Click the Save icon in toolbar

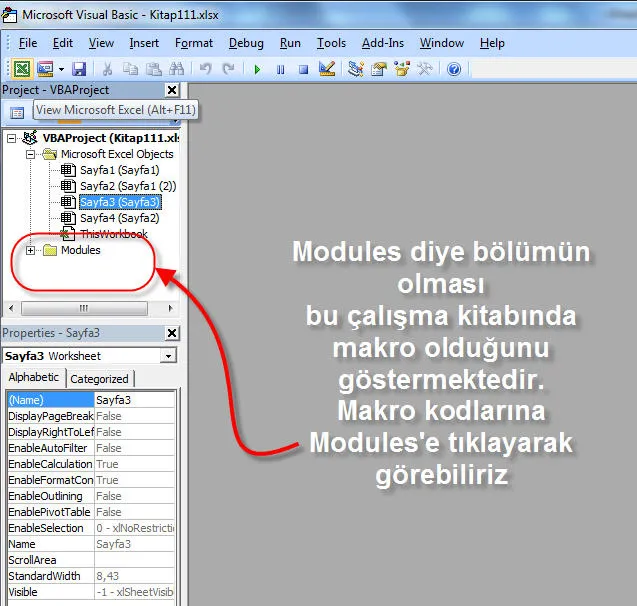(x=79, y=69)
